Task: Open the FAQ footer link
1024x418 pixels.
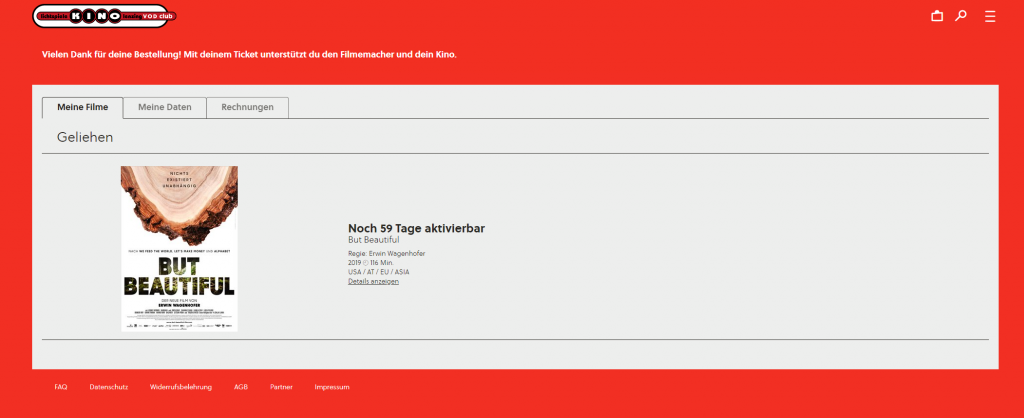Action: click(61, 387)
